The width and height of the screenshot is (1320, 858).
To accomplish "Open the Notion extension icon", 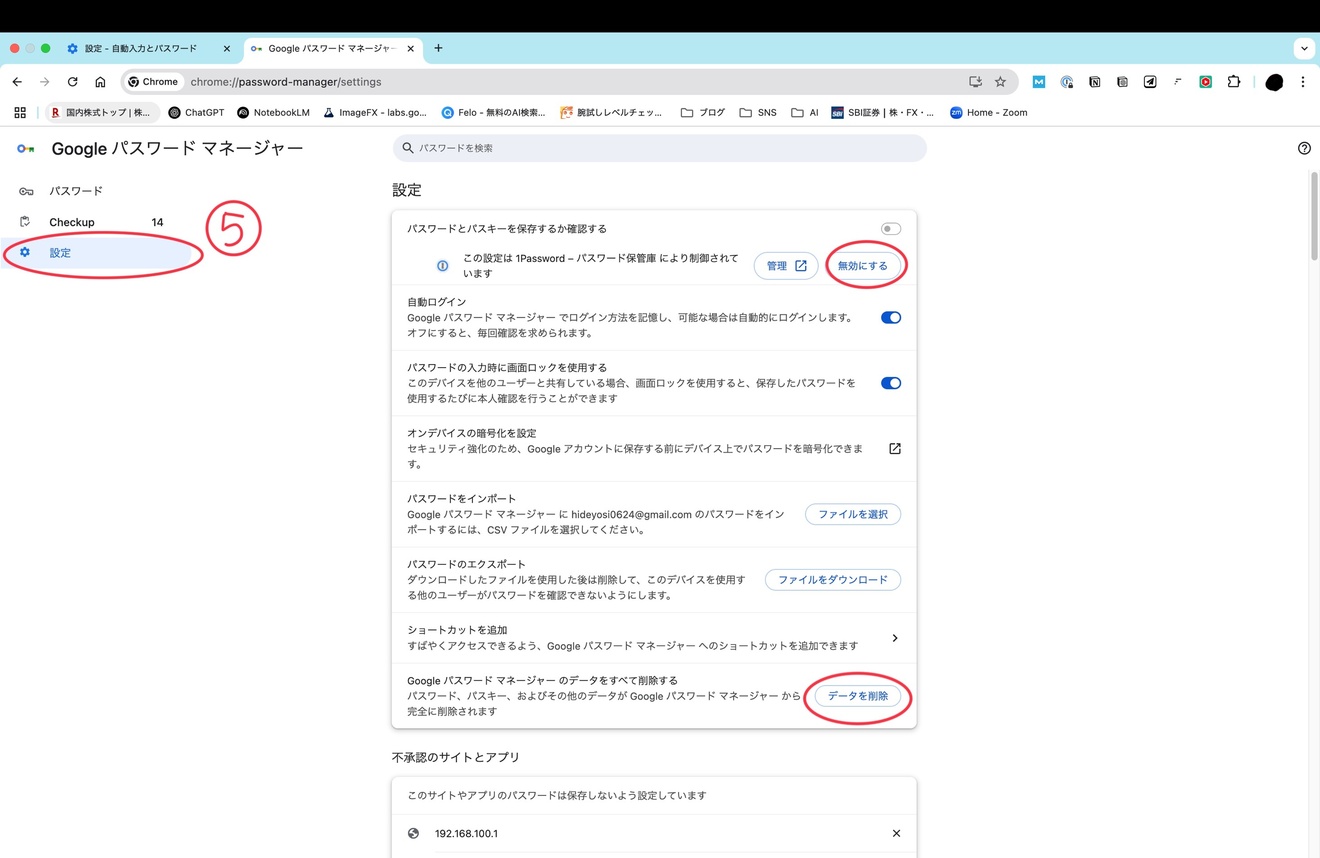I will (1095, 82).
